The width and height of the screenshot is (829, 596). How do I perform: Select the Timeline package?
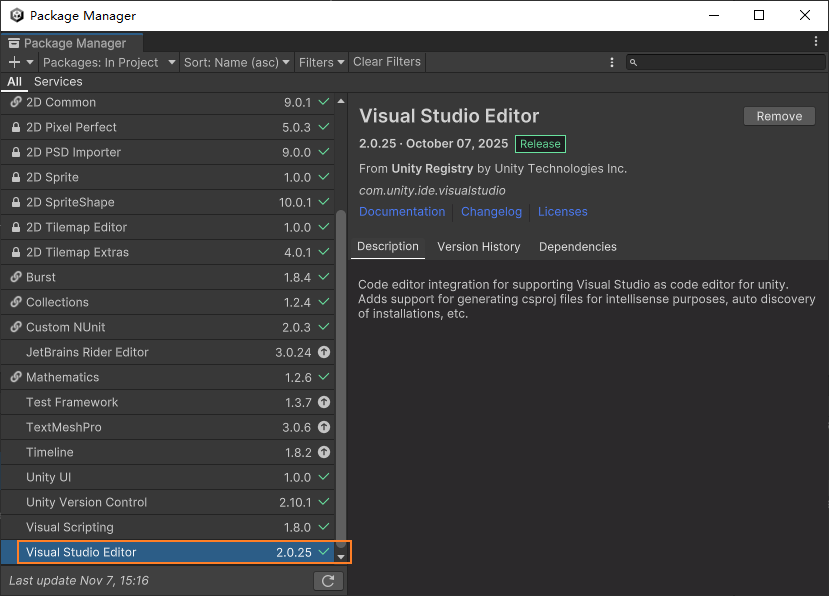(168, 452)
